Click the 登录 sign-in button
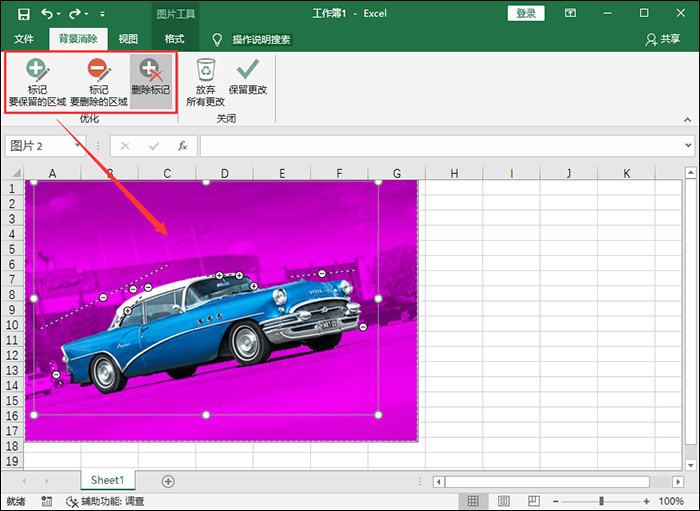Screen dimensions: 700x511 [526, 13]
